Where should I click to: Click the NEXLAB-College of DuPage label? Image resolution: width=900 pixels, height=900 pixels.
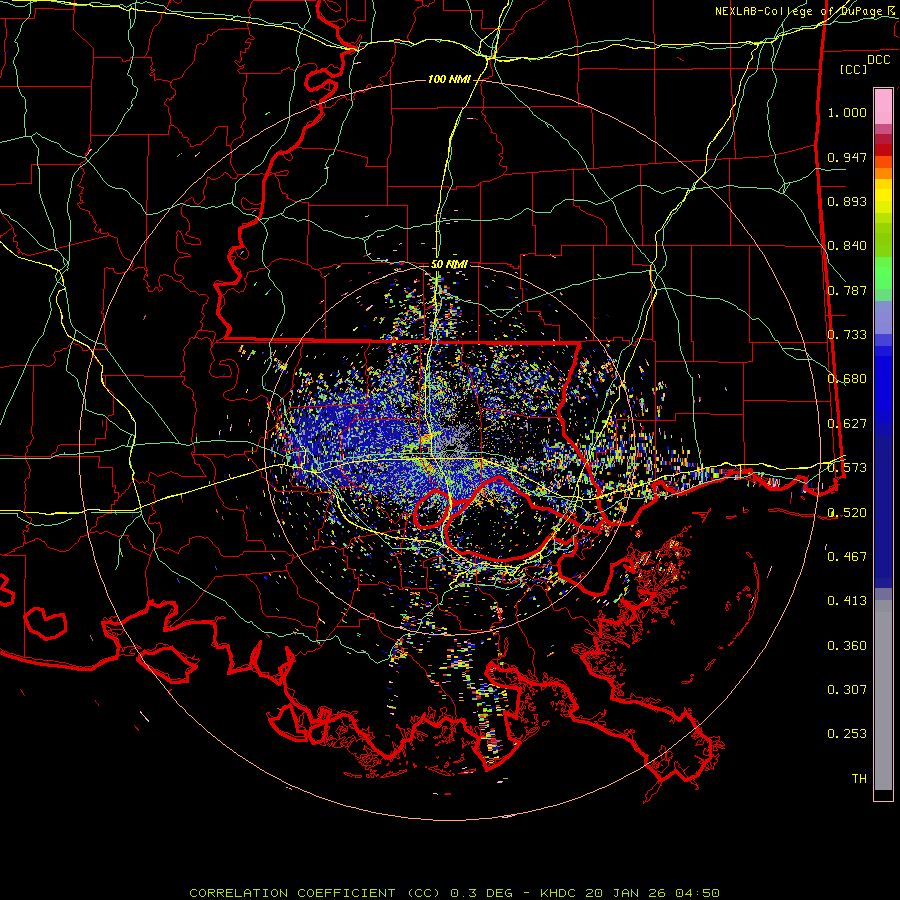tap(806, 11)
